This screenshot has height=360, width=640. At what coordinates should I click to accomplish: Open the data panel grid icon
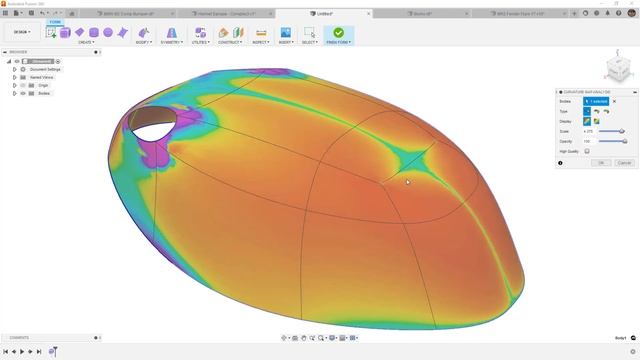pos(5,13)
